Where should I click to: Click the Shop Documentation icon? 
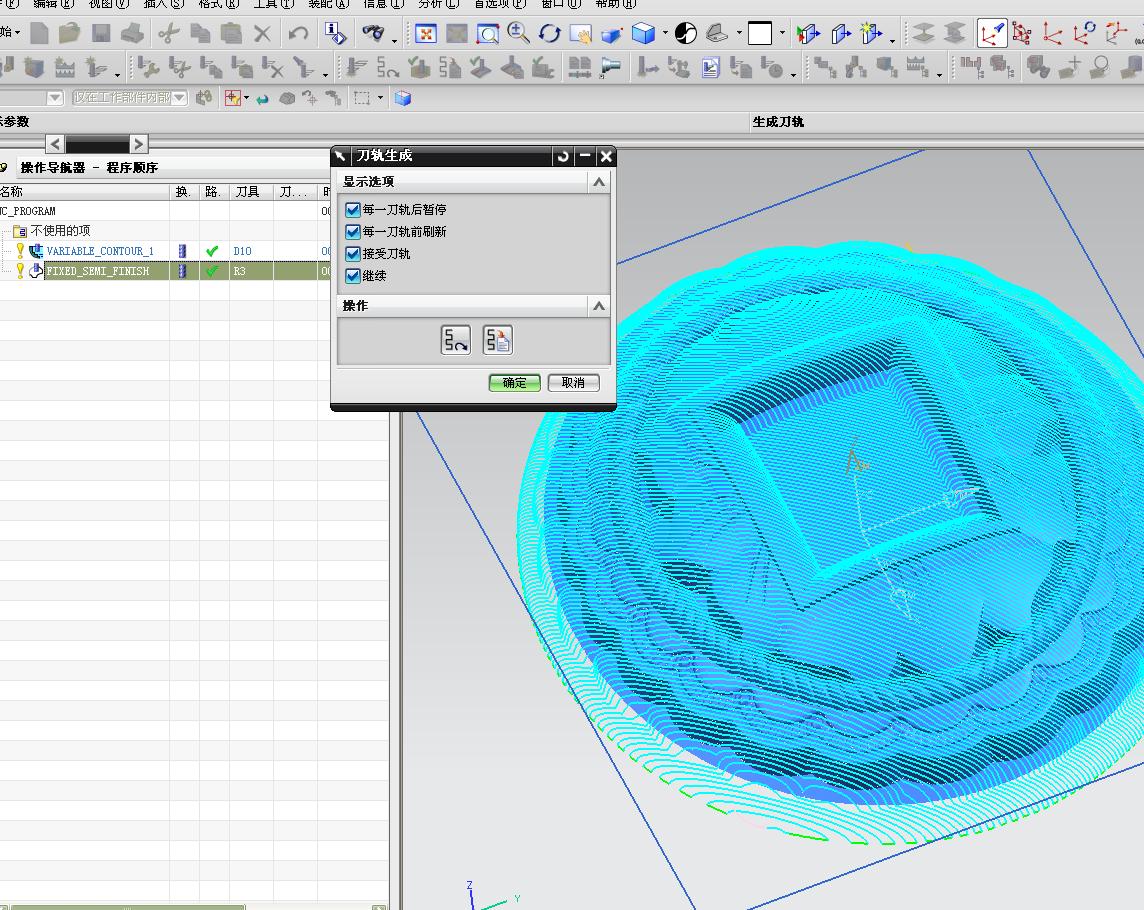click(x=711, y=69)
